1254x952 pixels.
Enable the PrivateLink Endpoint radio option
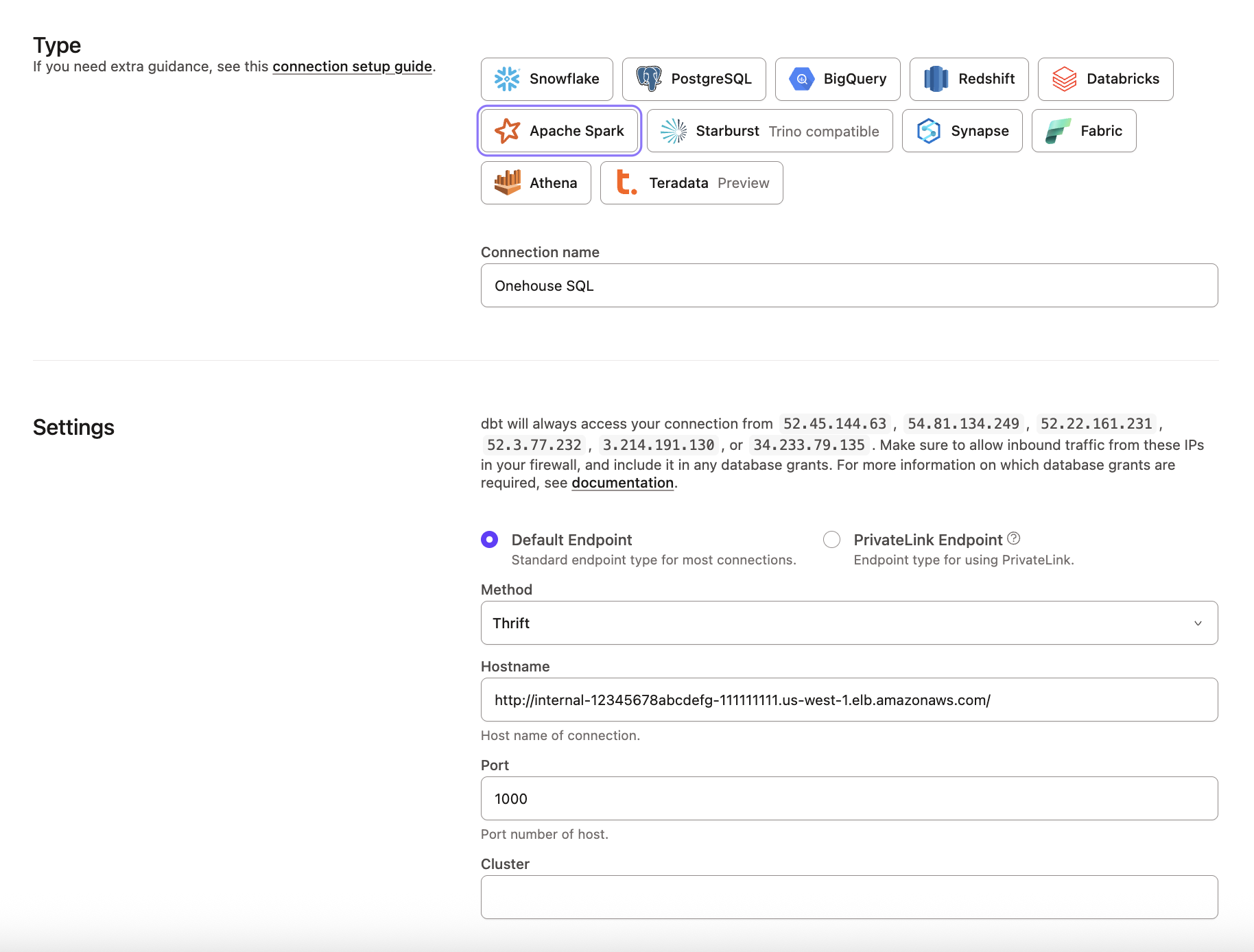[x=831, y=540]
